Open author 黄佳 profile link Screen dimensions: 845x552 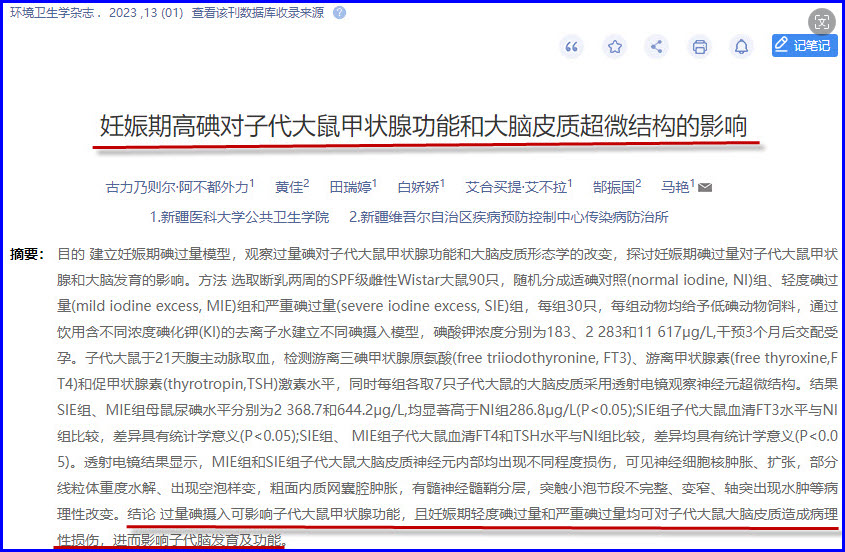[x=289, y=187]
